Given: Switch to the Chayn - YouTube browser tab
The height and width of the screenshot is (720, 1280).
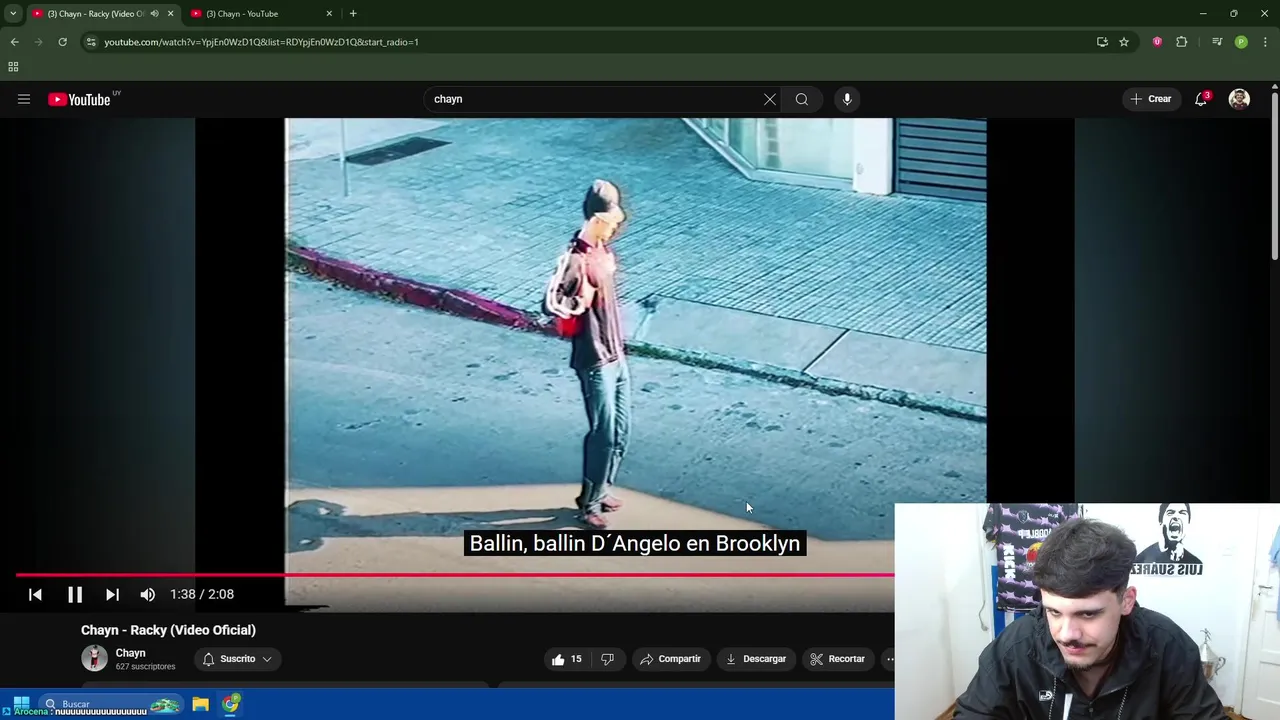Looking at the screenshot, I should (255, 14).
